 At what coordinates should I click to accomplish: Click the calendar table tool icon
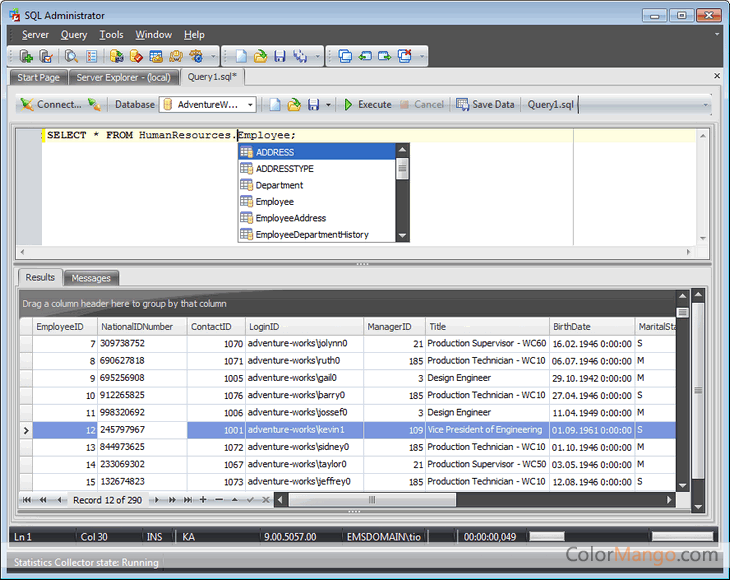[x=156, y=56]
